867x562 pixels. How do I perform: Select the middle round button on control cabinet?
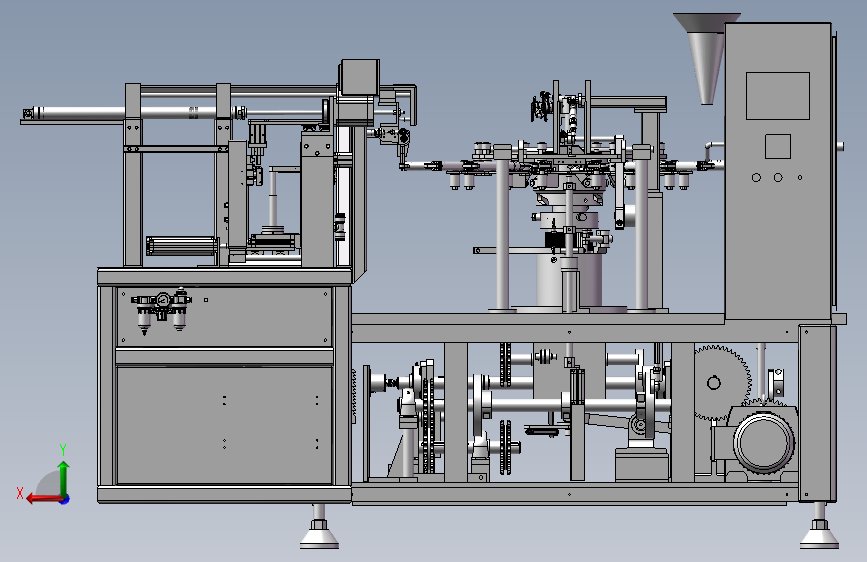778,178
